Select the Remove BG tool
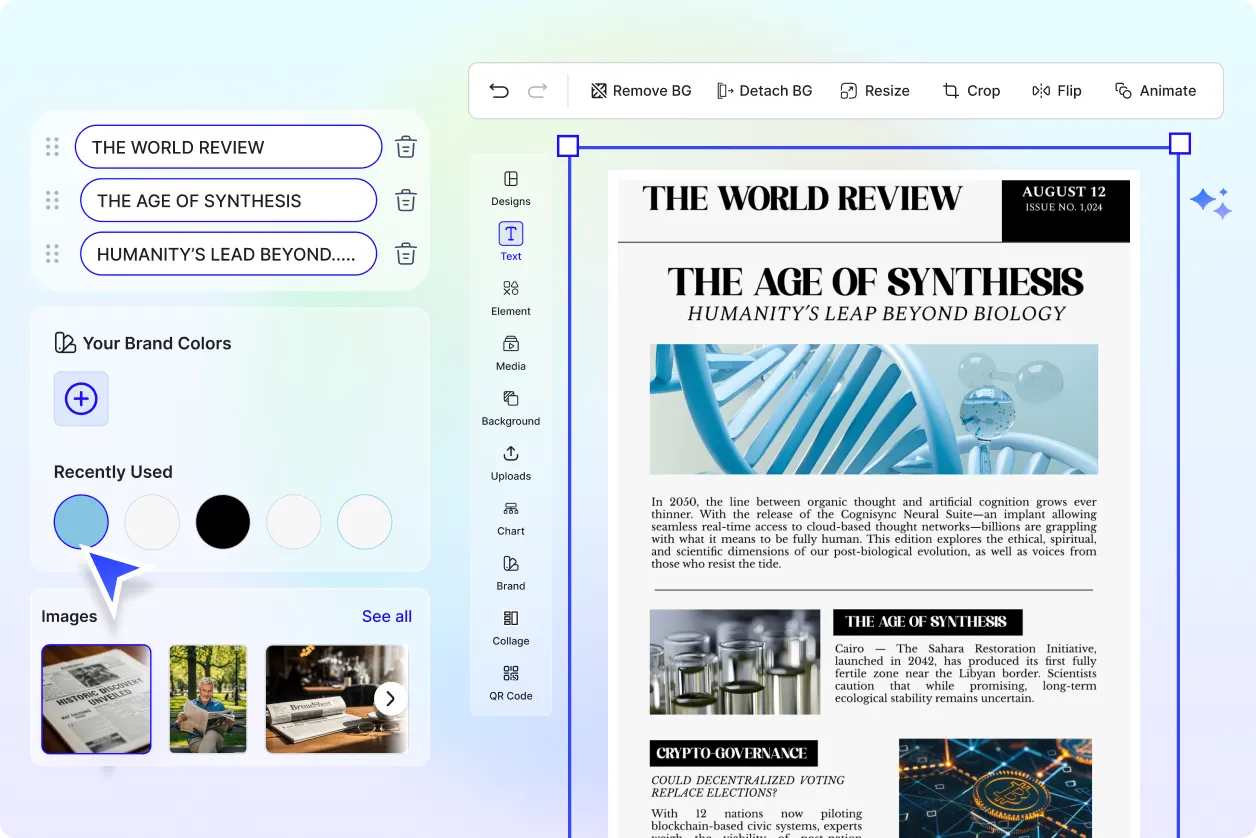This screenshot has height=838, width=1256. tap(641, 91)
